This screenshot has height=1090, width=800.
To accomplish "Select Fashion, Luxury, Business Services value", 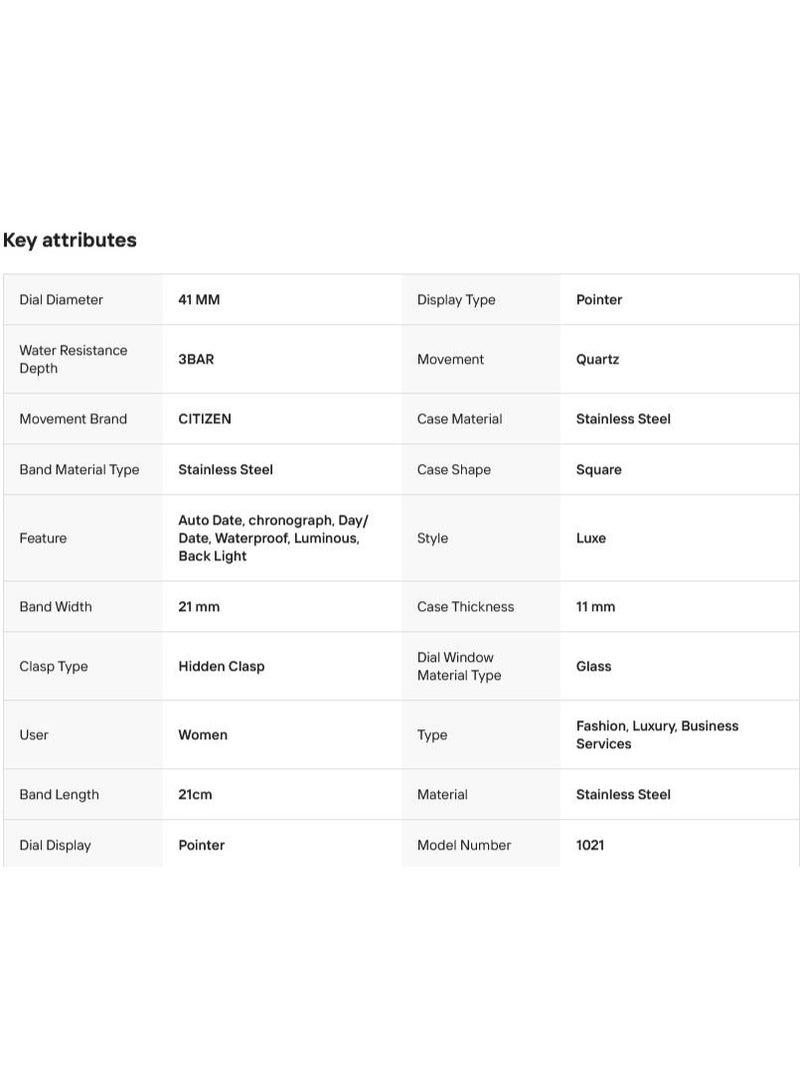I will (657, 735).
